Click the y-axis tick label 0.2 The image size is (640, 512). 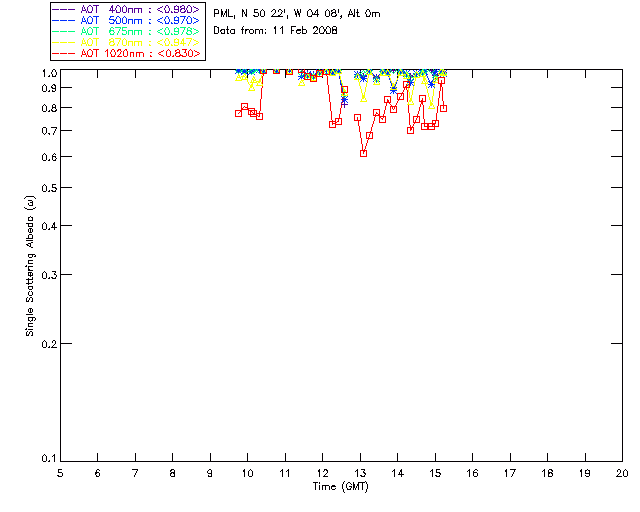pos(49,344)
